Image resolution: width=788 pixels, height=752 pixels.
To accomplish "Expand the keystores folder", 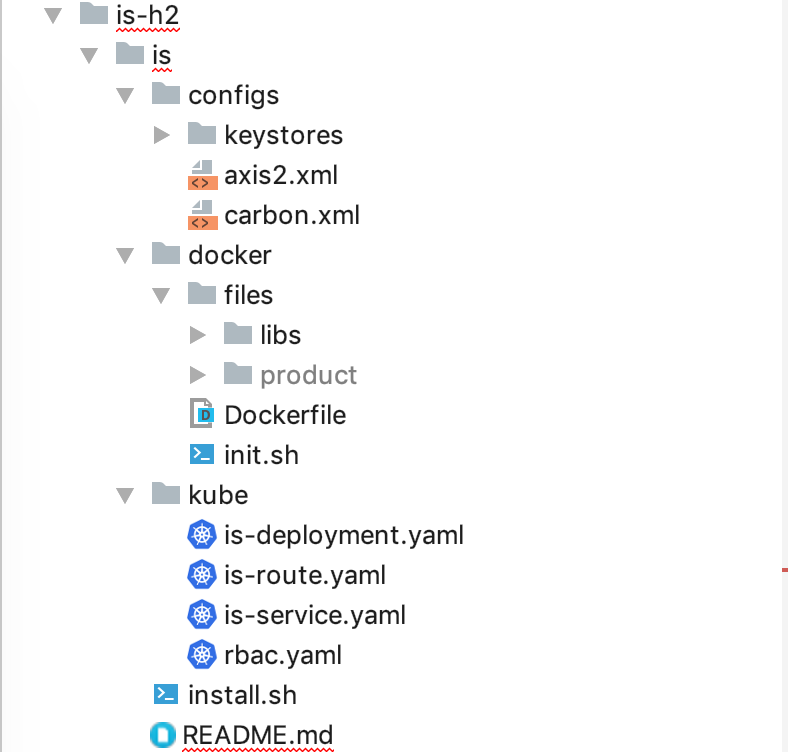I will coord(162,135).
